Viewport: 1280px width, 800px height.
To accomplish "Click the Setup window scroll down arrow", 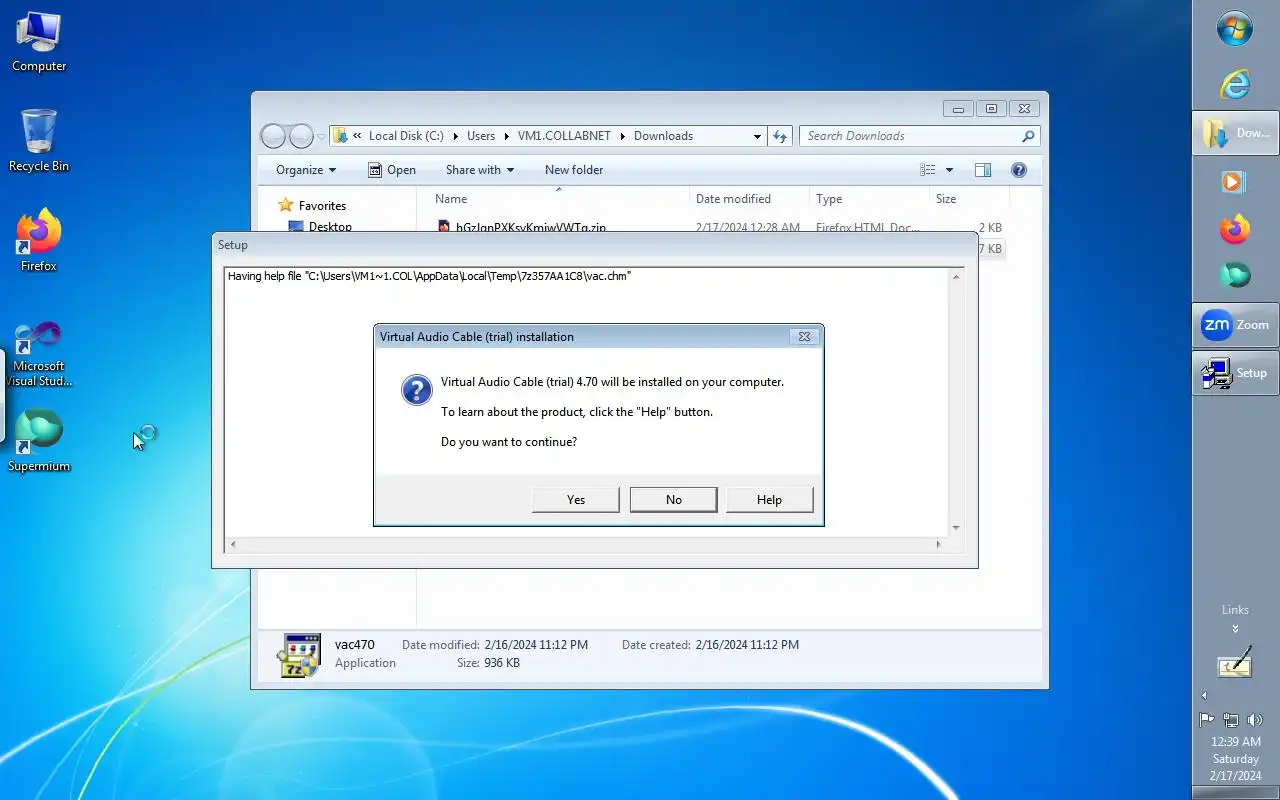I will [956, 528].
